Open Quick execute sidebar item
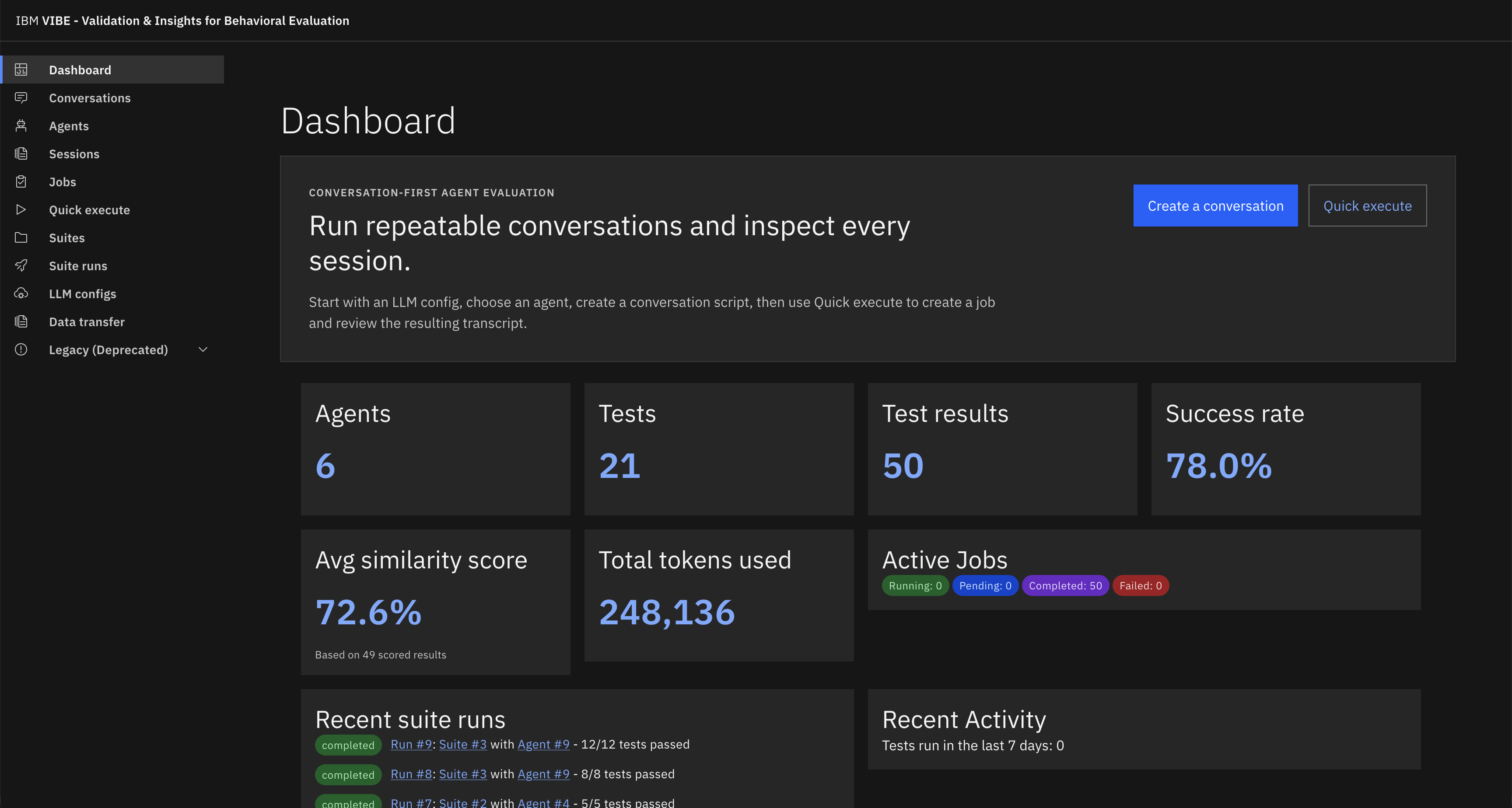Screen dimensions: 1512x808 coord(112,209)
